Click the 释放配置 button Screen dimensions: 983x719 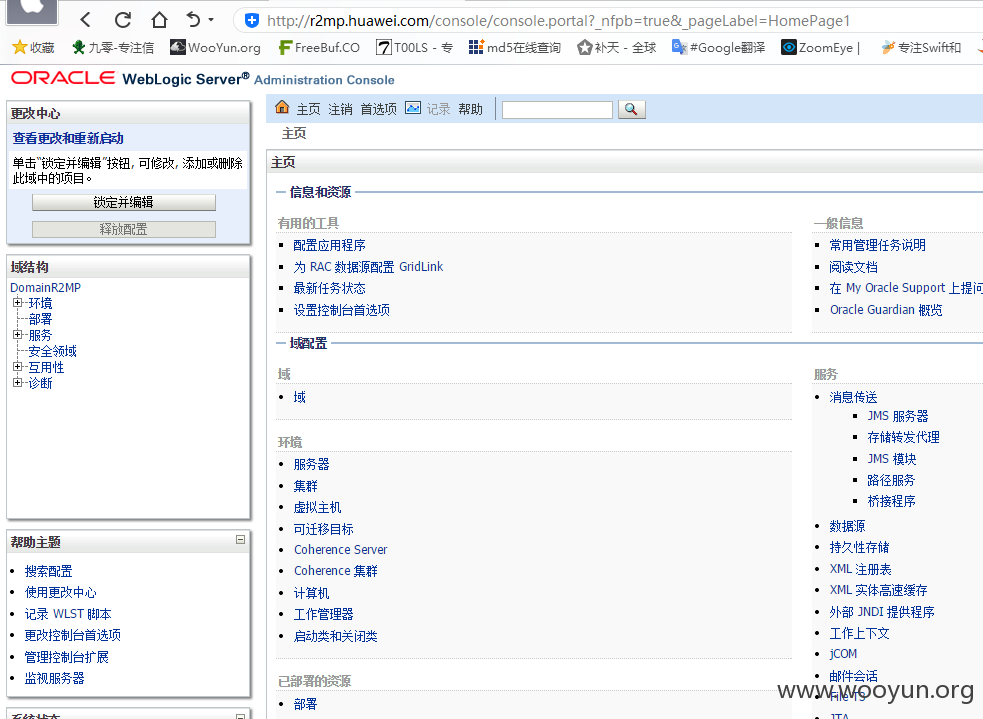click(124, 229)
